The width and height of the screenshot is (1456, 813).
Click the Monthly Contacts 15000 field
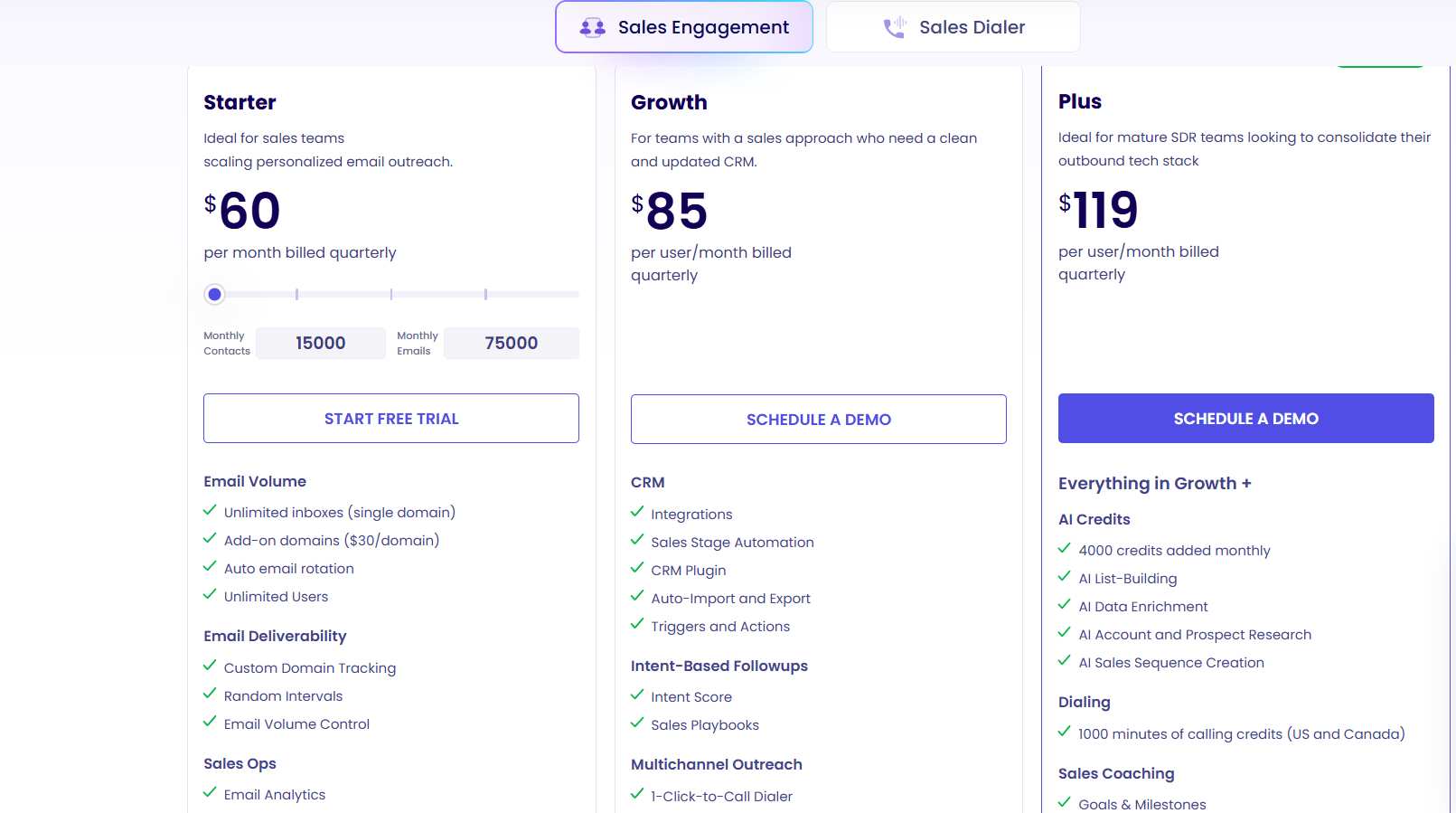pyautogui.click(x=321, y=343)
